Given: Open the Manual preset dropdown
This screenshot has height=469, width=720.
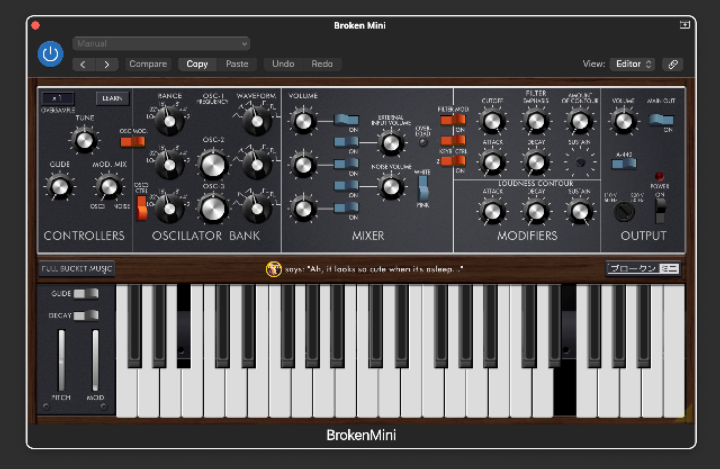Looking at the screenshot, I should [x=161, y=44].
